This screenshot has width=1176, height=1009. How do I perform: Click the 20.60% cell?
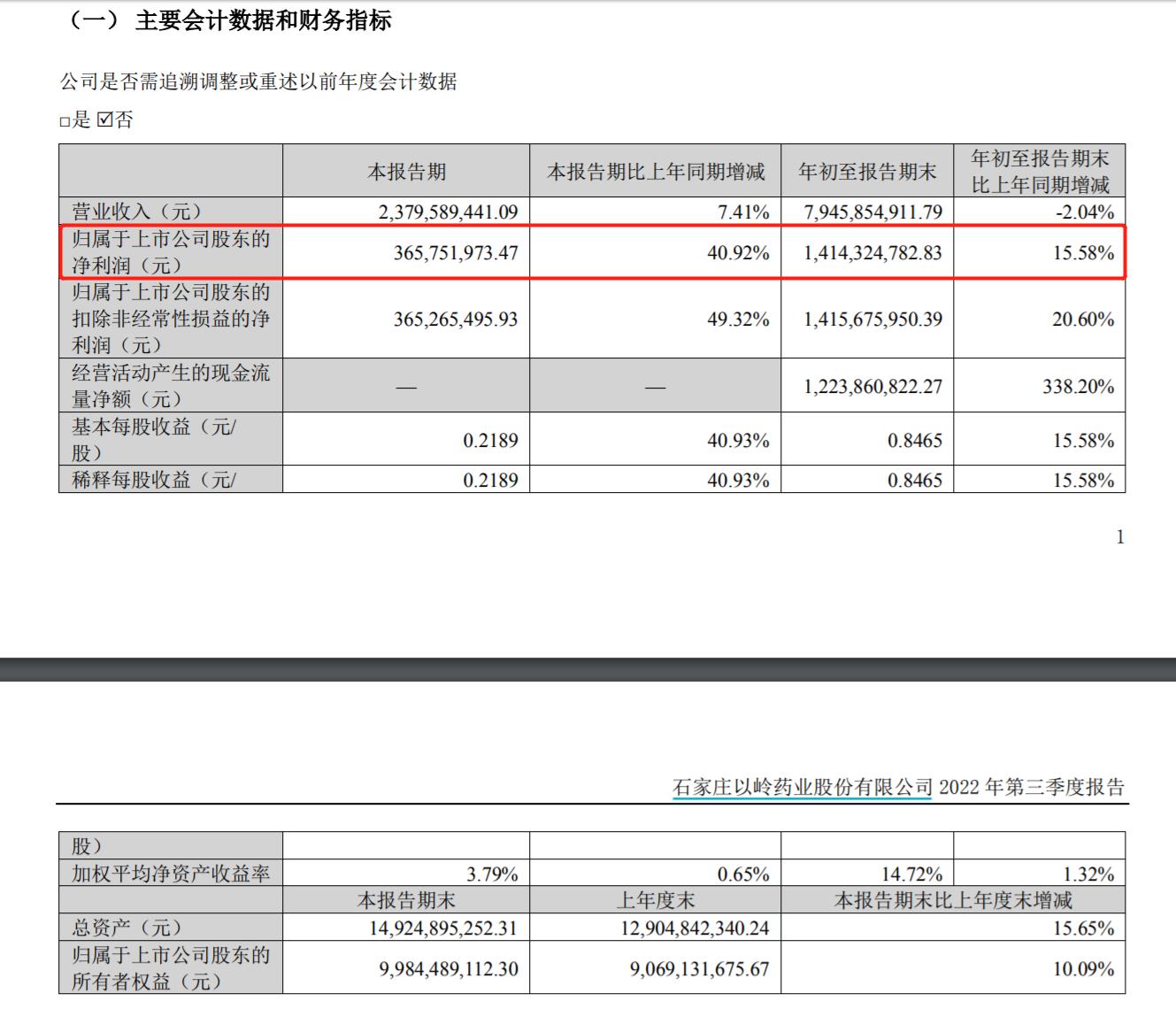[1083, 320]
